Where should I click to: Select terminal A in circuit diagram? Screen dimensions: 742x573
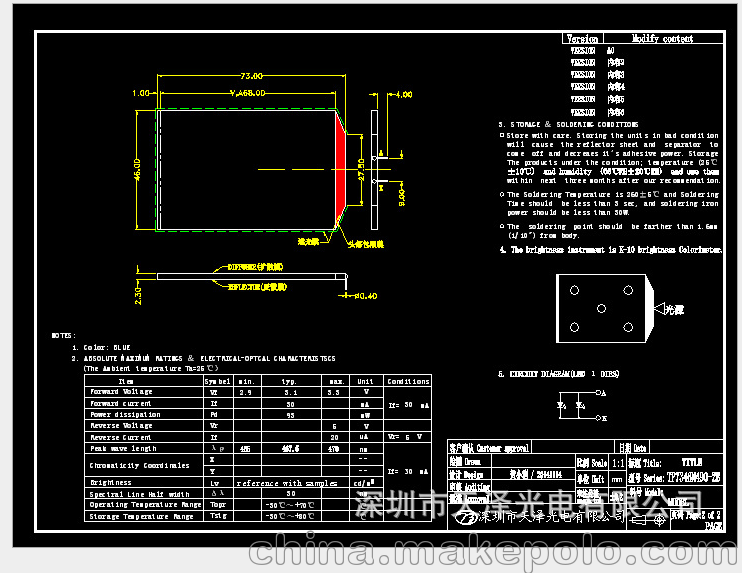(601, 393)
